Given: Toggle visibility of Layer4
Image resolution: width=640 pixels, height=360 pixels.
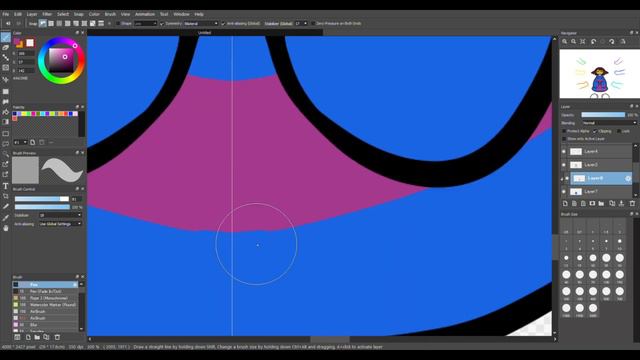Looking at the screenshot, I should (x=564, y=151).
